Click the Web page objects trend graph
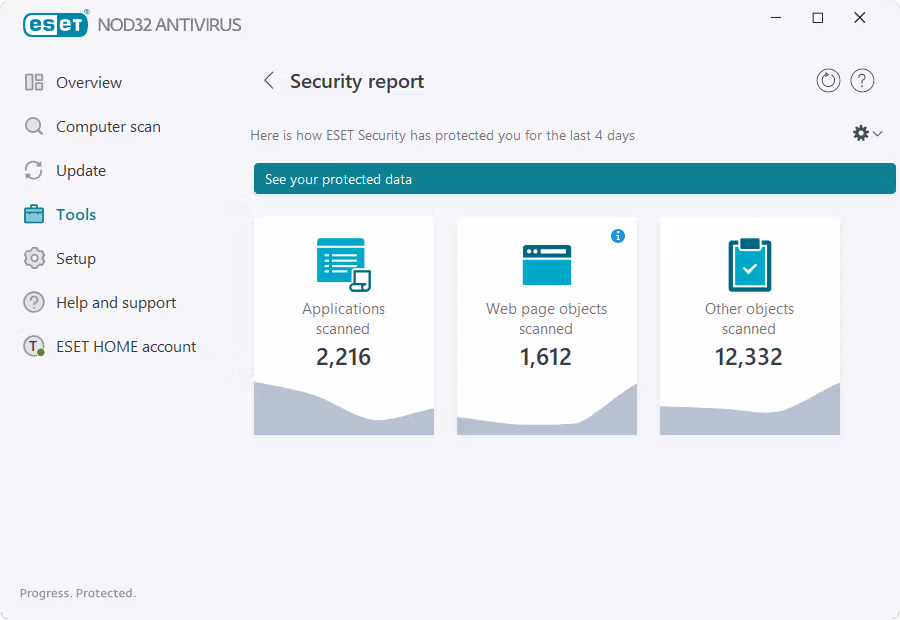This screenshot has width=900, height=620. [x=547, y=409]
